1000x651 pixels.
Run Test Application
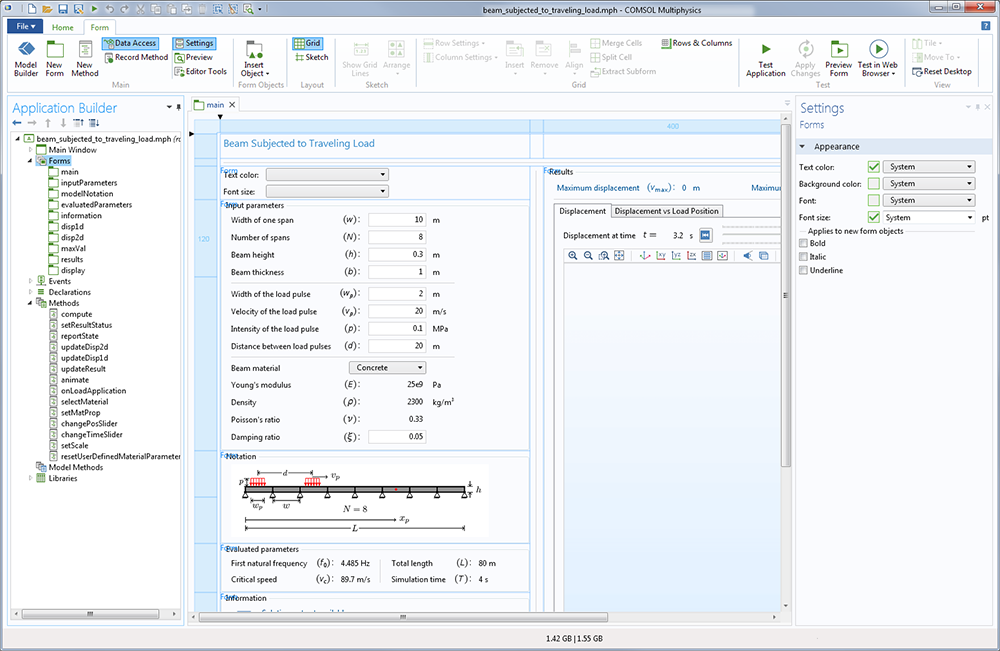[x=766, y=58]
